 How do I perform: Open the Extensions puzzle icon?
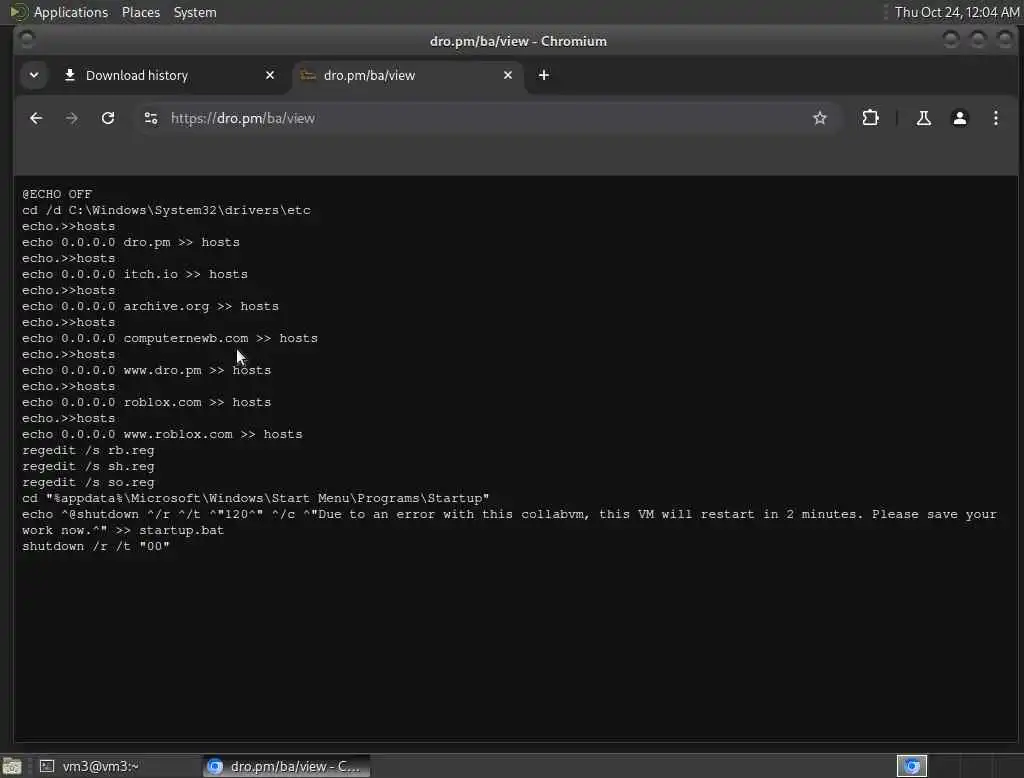870,118
